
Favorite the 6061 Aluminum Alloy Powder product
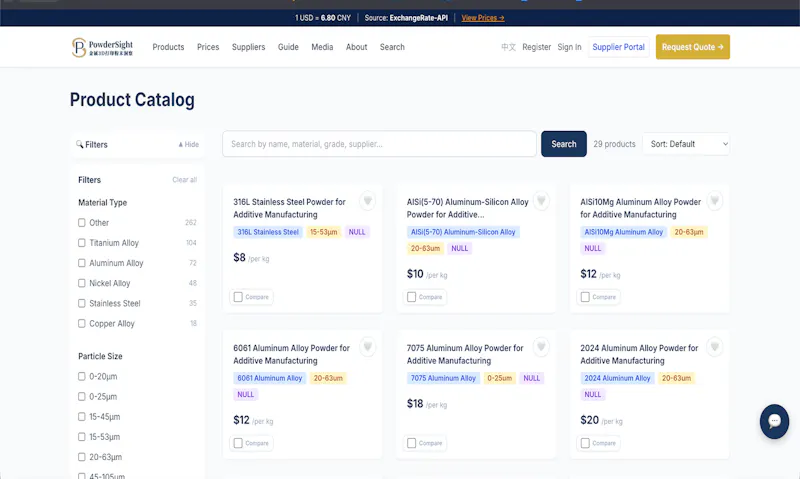click(367, 347)
